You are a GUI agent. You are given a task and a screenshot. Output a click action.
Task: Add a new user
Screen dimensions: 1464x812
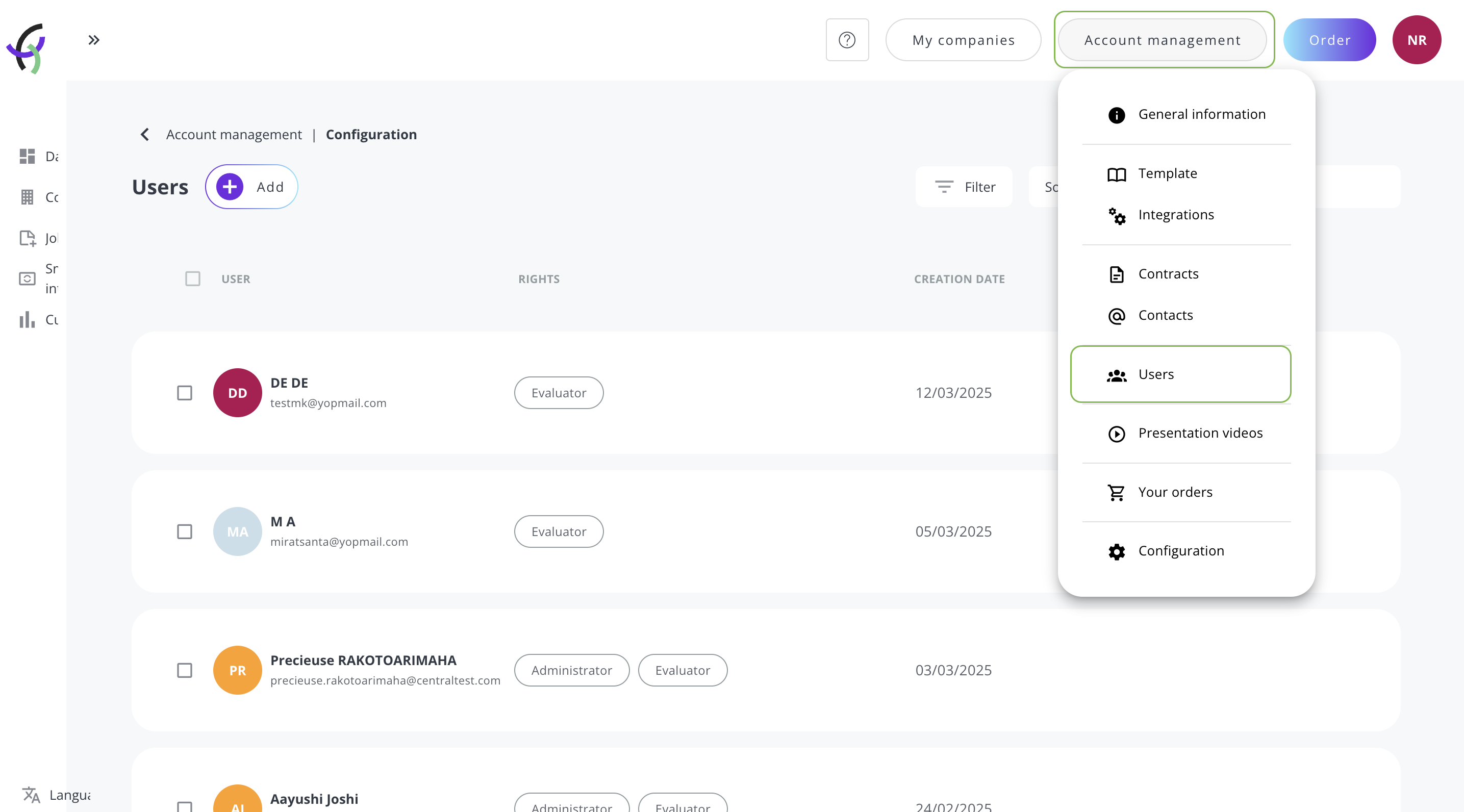click(251, 186)
